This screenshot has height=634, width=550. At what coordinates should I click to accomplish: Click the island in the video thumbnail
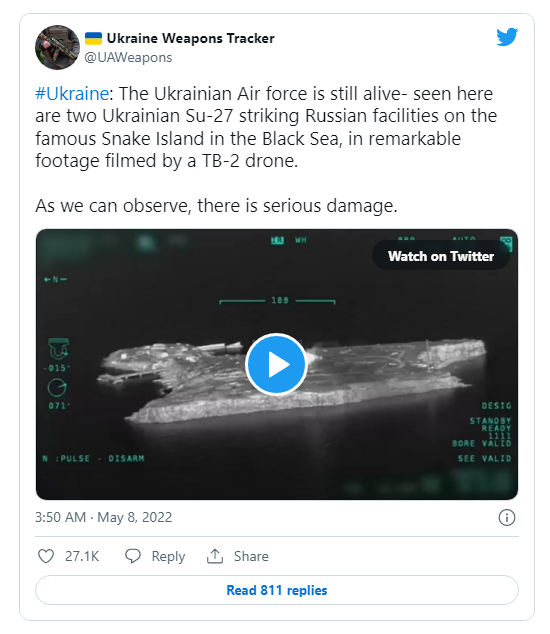coord(291,380)
